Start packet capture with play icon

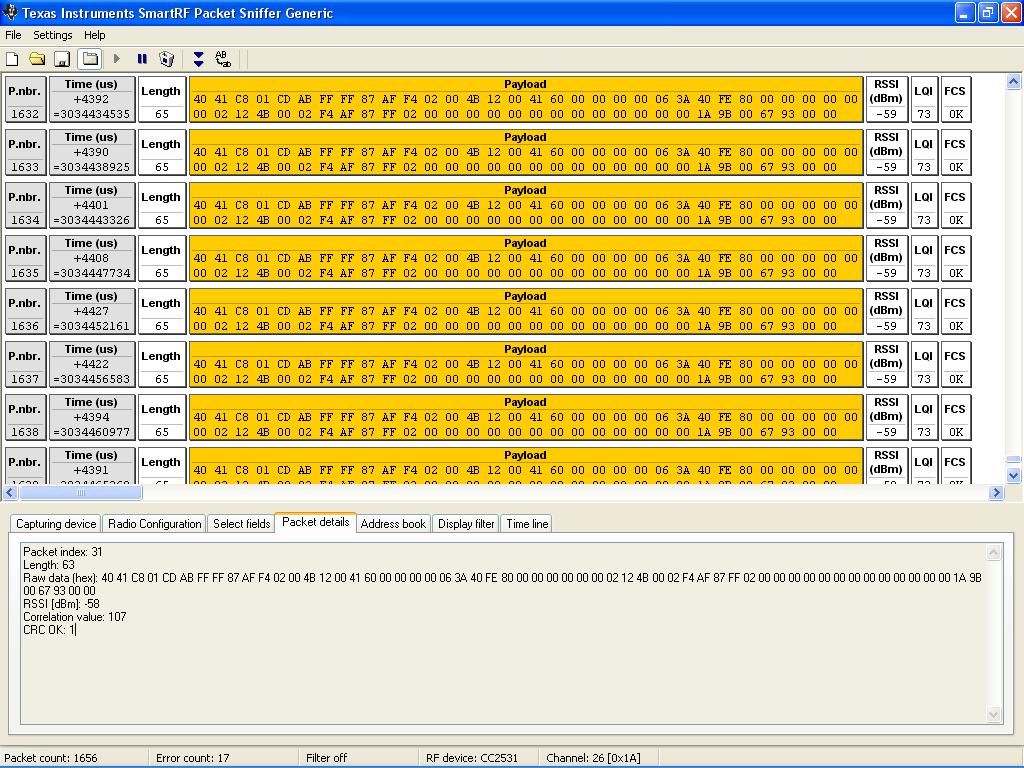click(x=117, y=59)
